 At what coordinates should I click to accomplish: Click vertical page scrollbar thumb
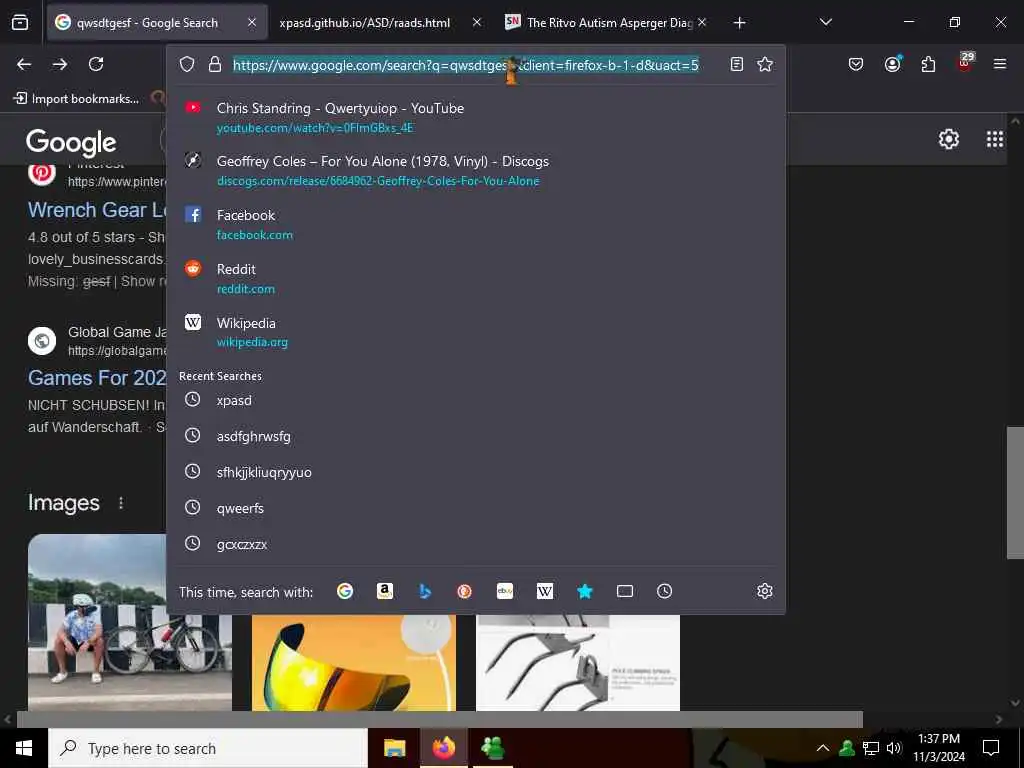point(1015,493)
